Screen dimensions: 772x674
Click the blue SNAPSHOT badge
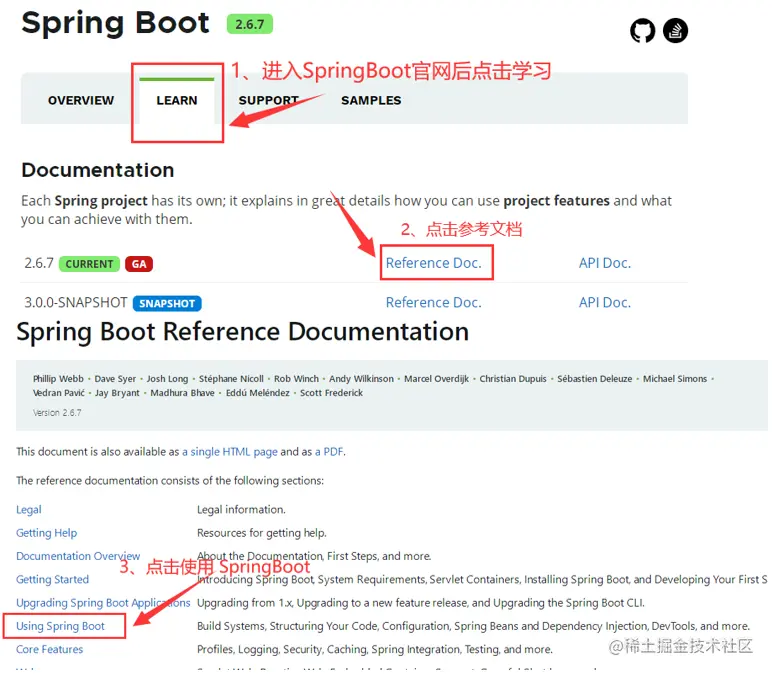click(167, 303)
